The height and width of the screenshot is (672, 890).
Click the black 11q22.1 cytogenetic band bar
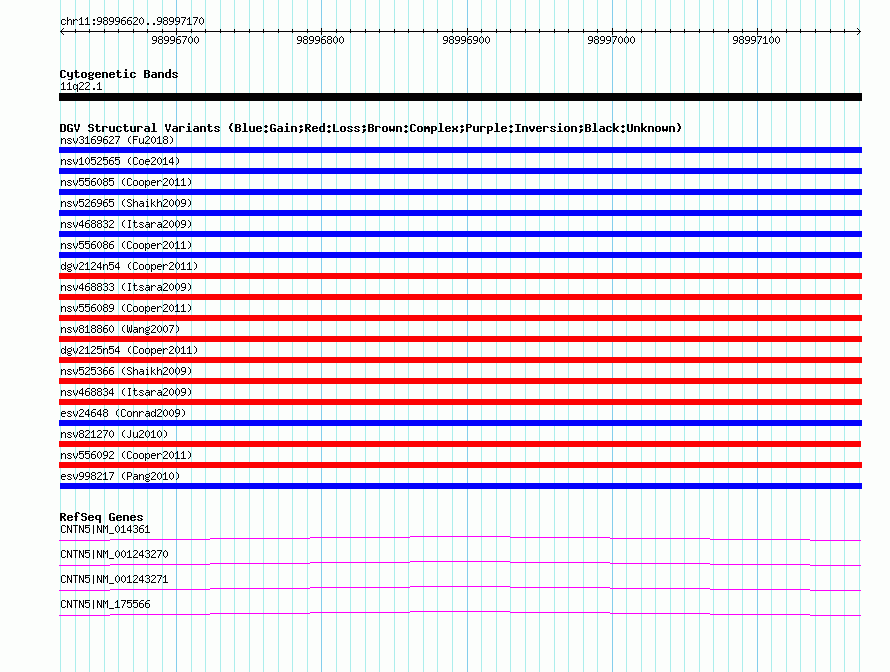click(460, 97)
